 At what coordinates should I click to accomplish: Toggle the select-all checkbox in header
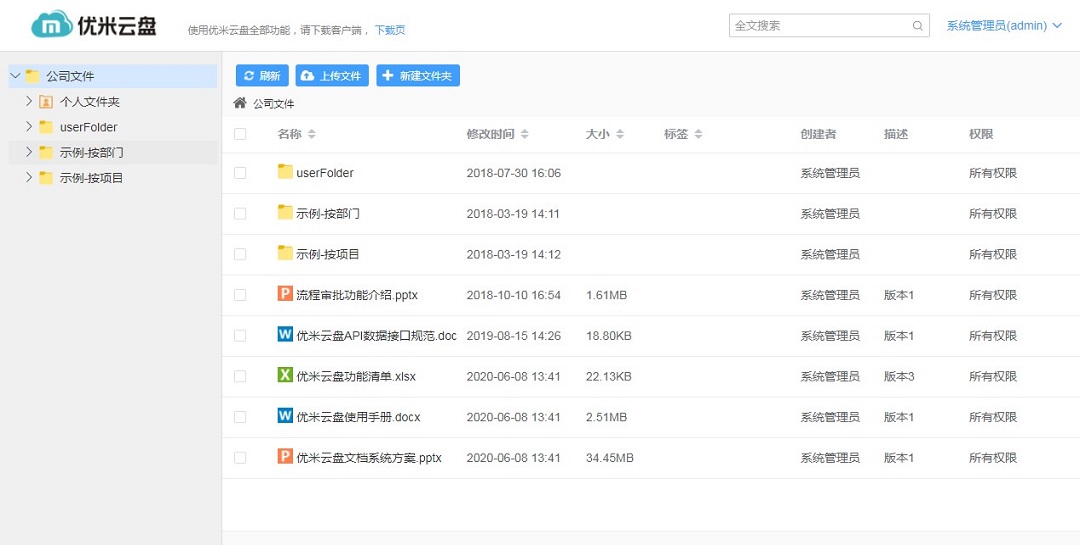coord(240,134)
